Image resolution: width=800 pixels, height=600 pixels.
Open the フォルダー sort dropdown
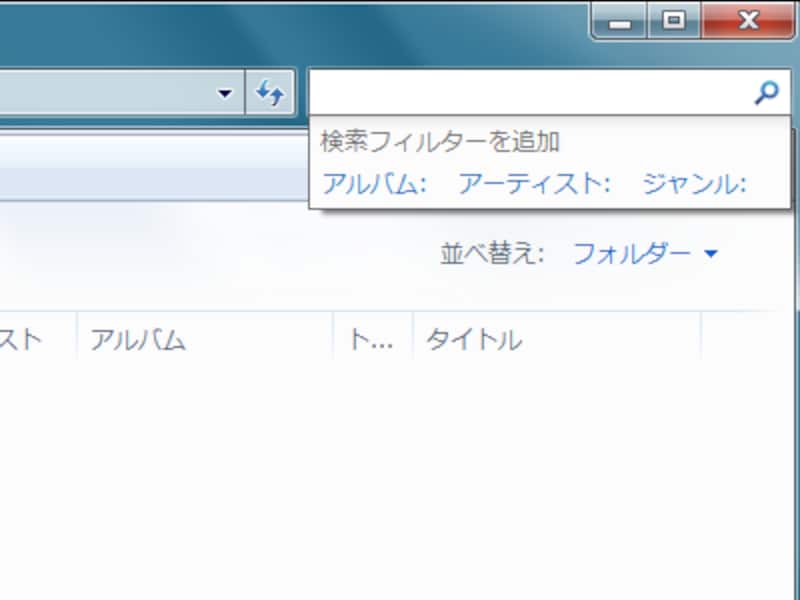click(x=645, y=254)
